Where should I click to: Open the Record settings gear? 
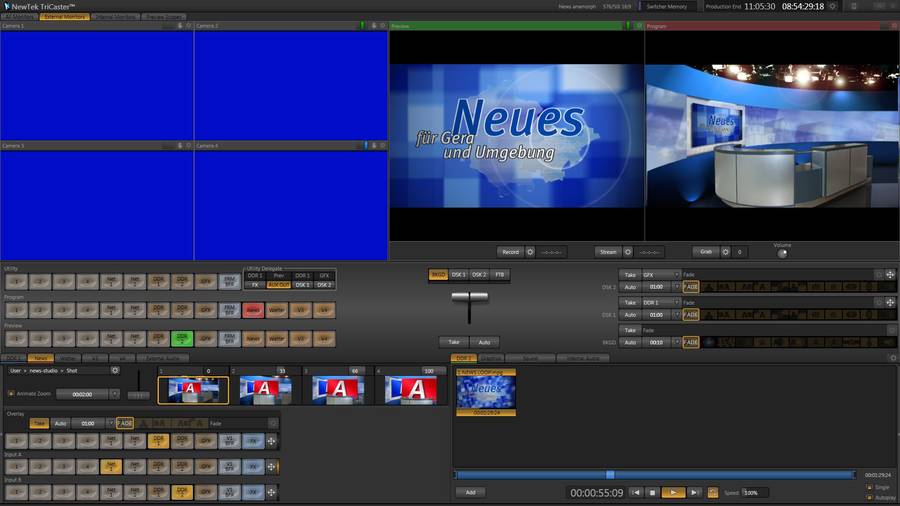tap(530, 252)
